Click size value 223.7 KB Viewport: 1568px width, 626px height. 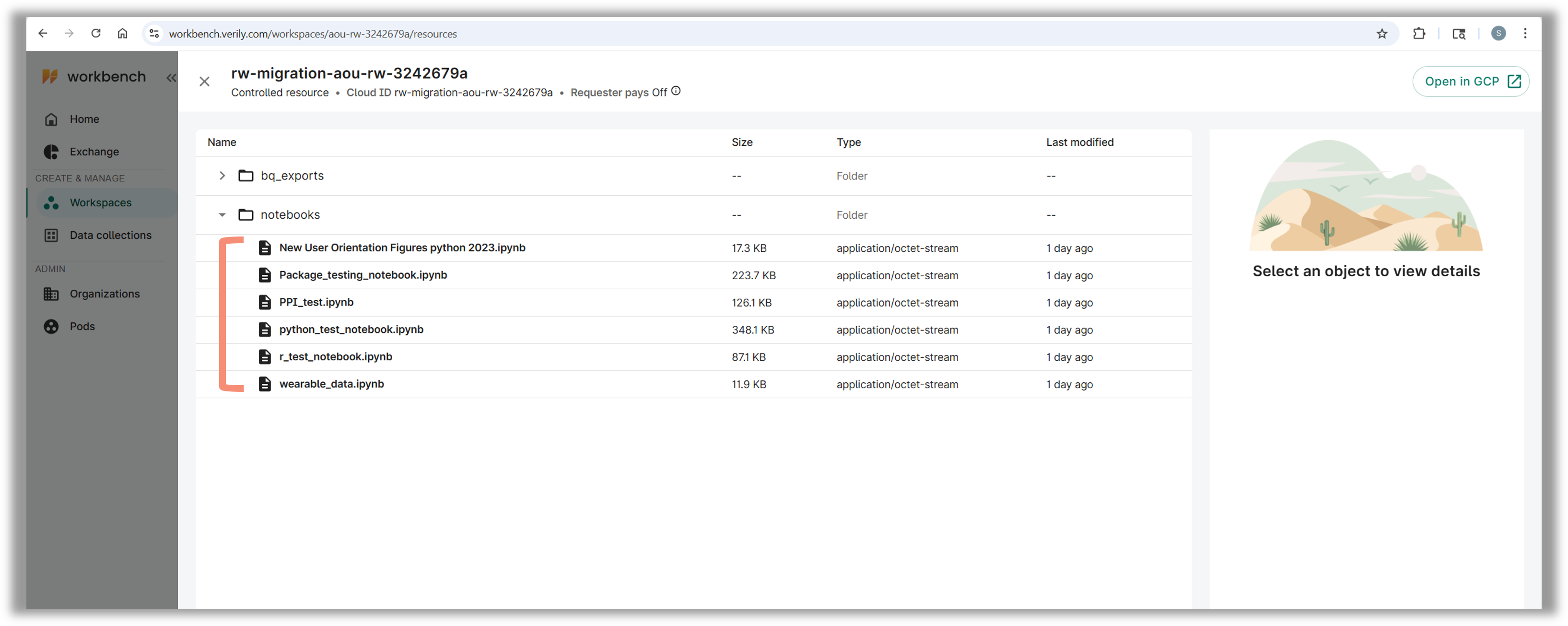(754, 275)
